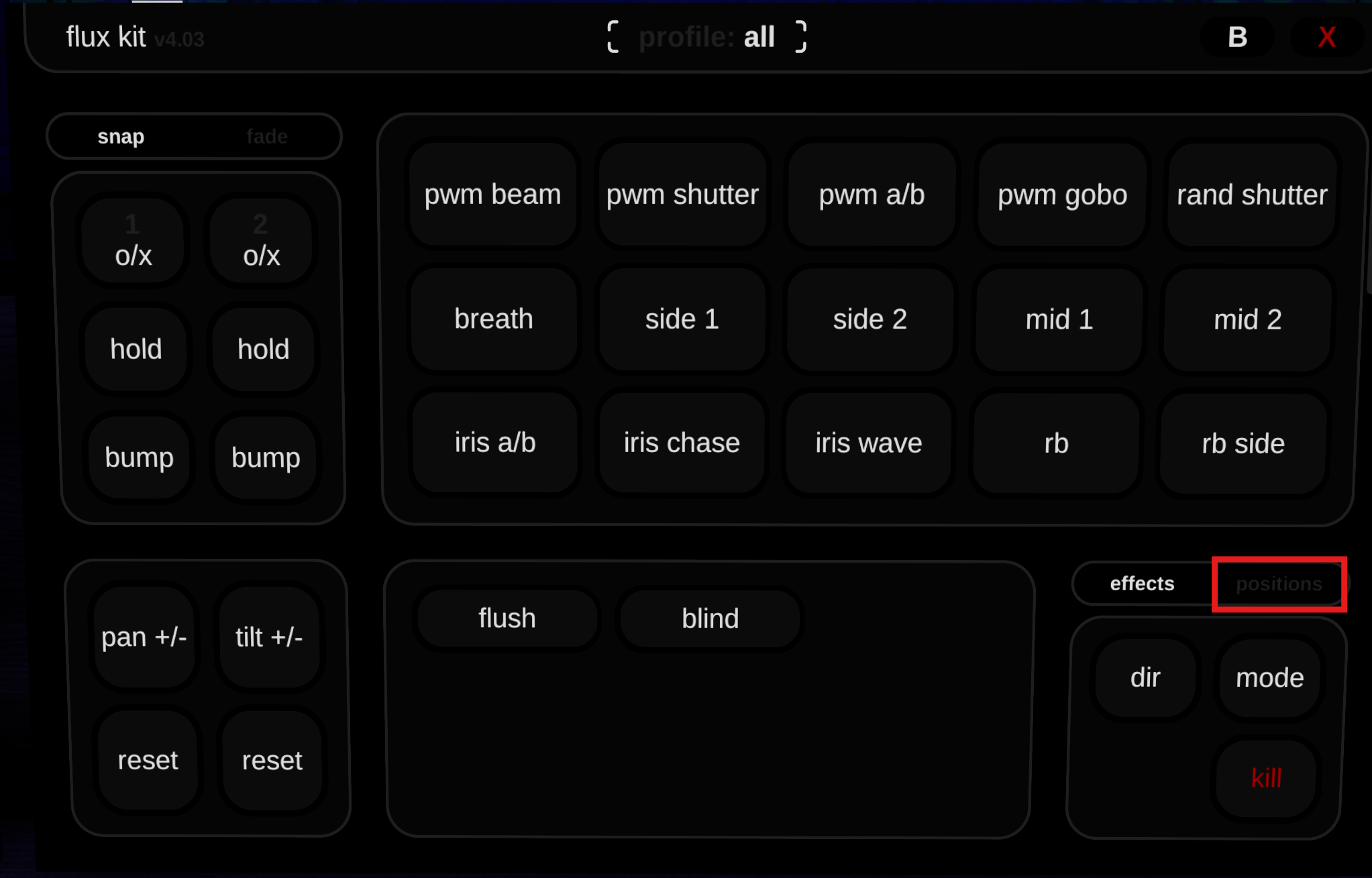The width and height of the screenshot is (1372, 878).
Task: Toggle hold on channel 2
Action: 262,349
